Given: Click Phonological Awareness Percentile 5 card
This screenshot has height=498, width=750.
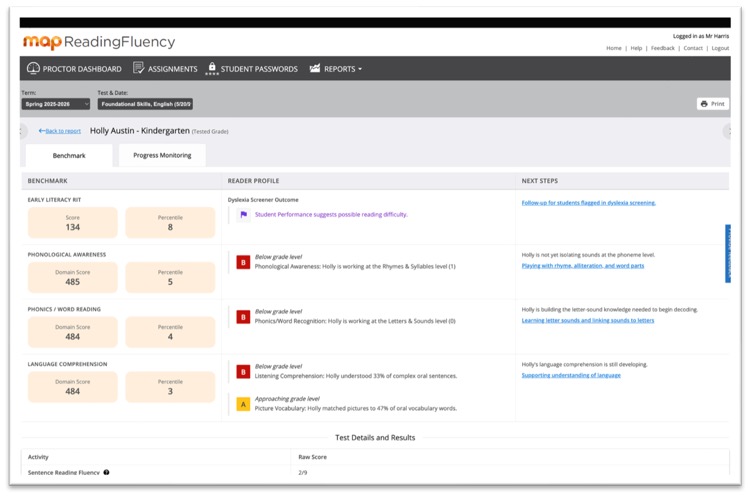Looking at the screenshot, I should 170,277.
